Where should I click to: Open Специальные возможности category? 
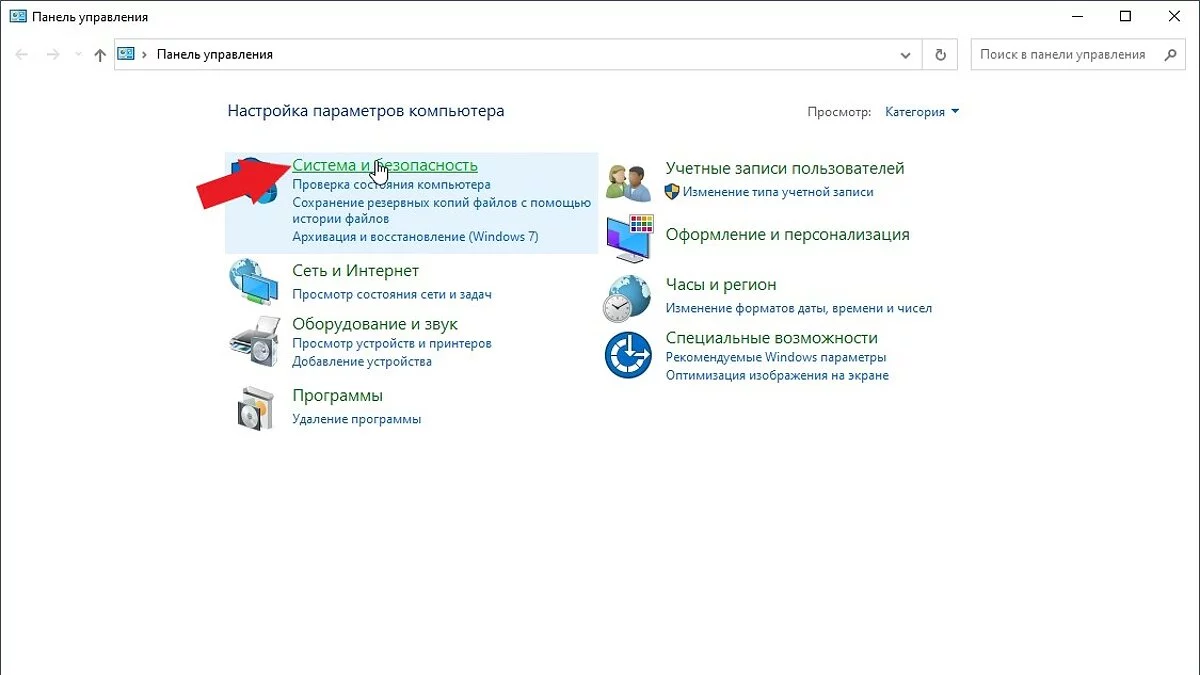[772, 338]
